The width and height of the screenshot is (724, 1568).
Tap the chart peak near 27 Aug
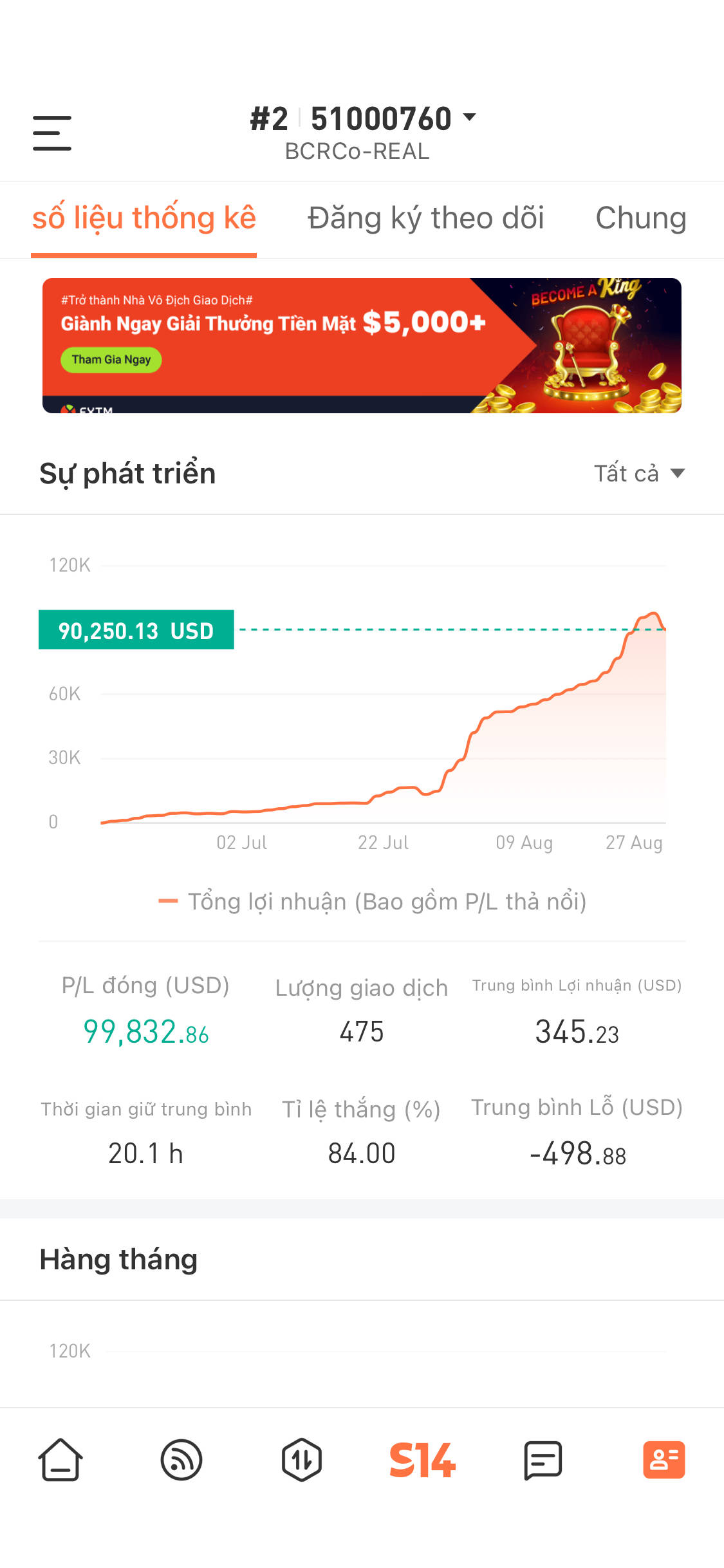(x=653, y=615)
